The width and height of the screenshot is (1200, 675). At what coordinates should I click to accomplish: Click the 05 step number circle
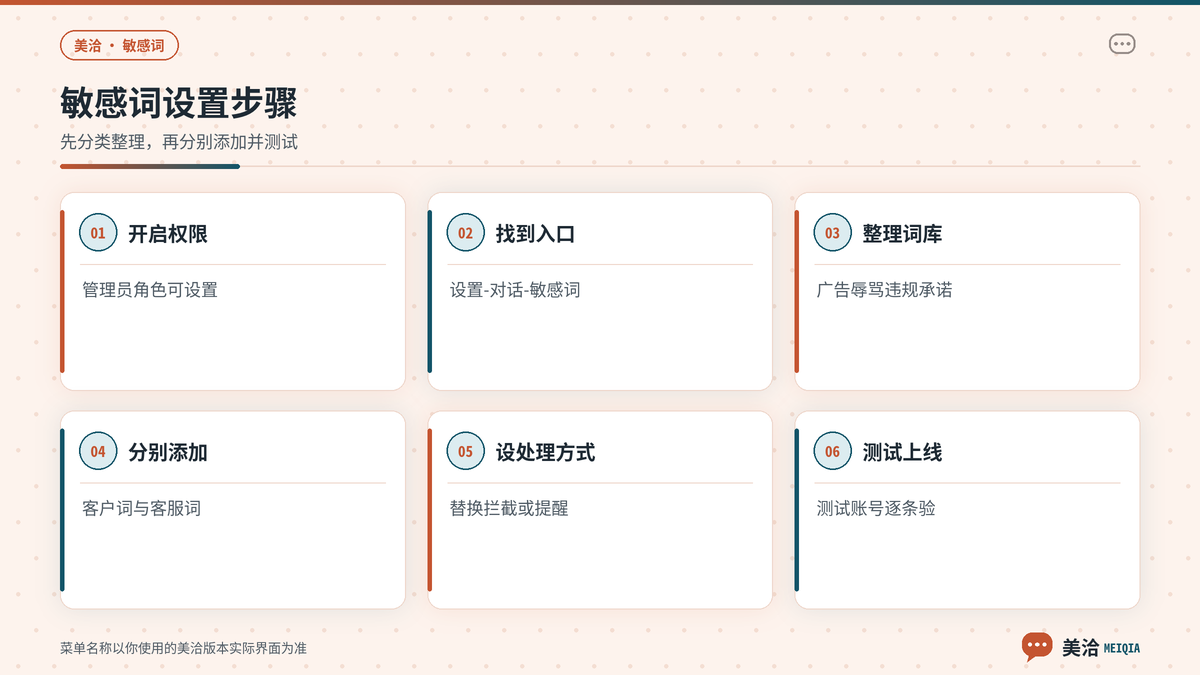[x=465, y=452]
